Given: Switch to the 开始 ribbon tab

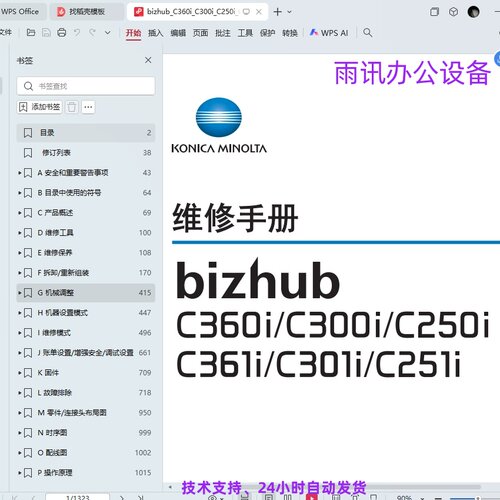Looking at the screenshot, I should [133, 33].
